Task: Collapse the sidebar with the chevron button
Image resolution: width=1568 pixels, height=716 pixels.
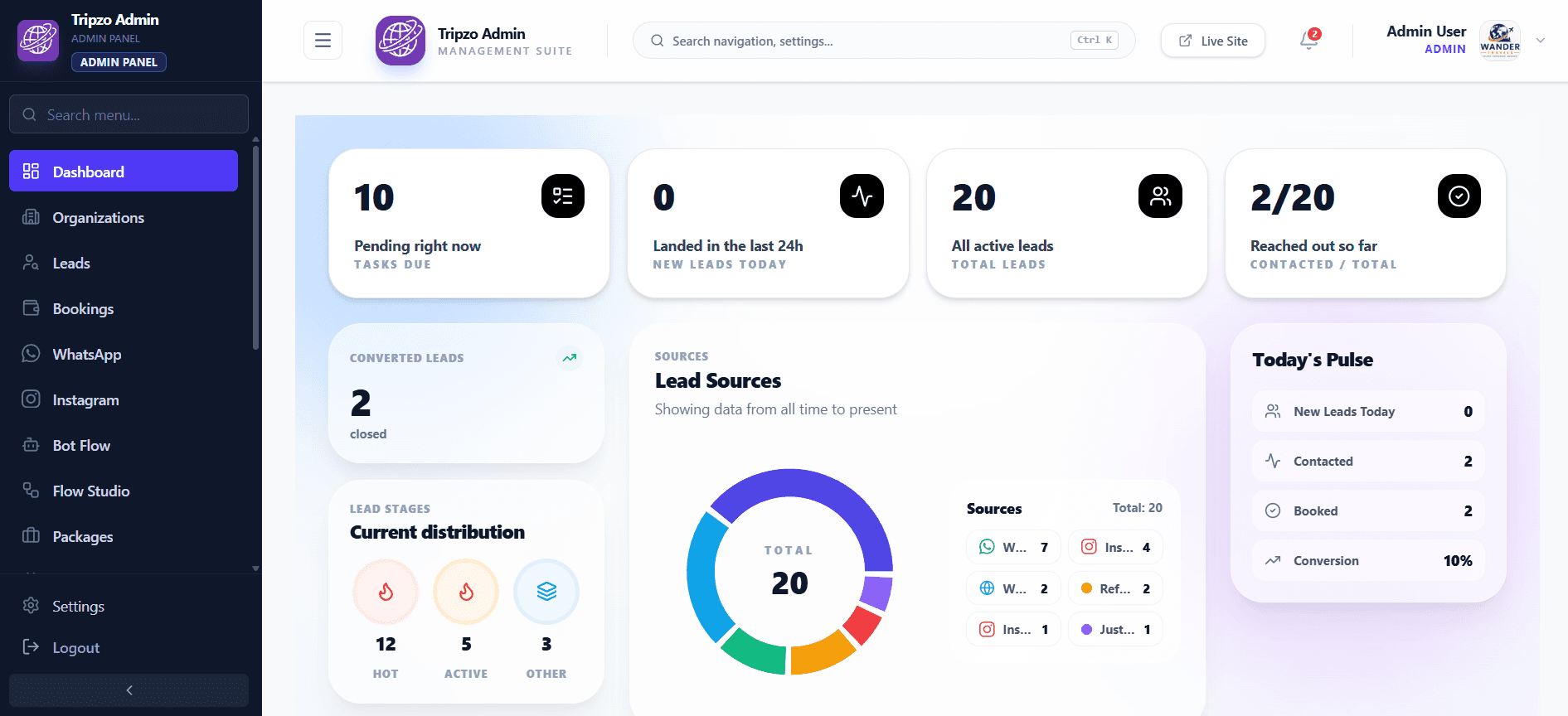Action: tap(129, 689)
